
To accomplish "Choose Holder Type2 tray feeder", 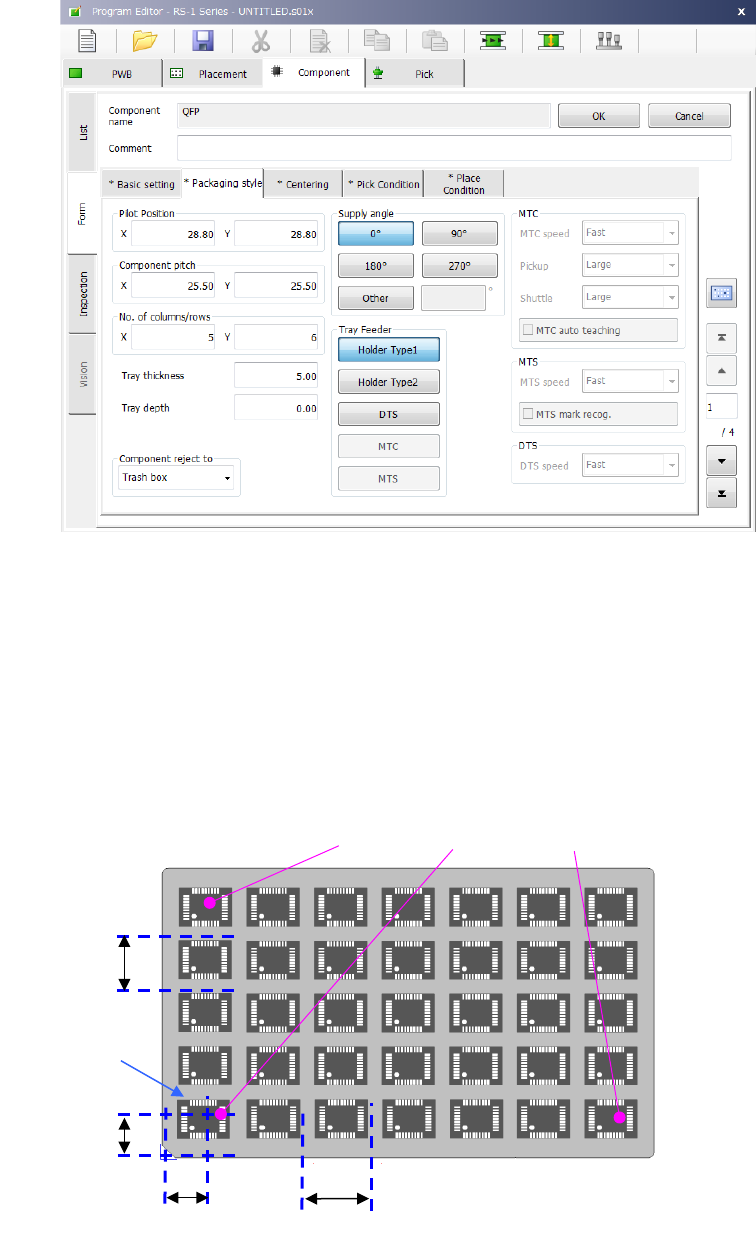I will pos(389,382).
